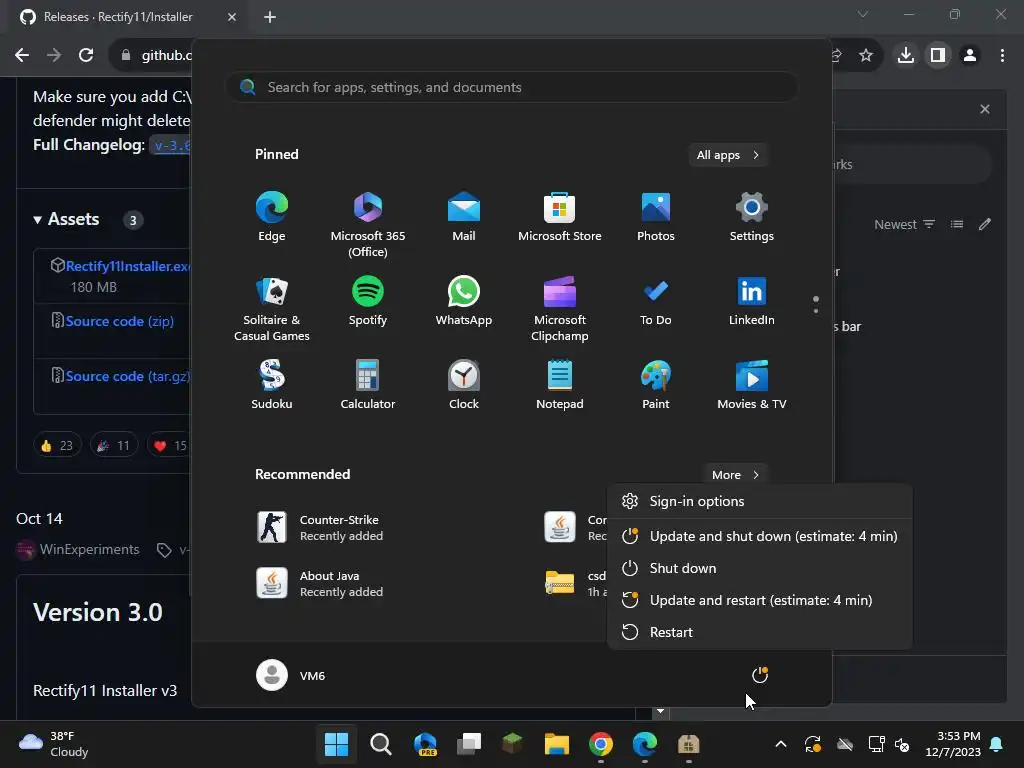
Task: Toggle Chrome side panel button
Action: tap(938, 56)
